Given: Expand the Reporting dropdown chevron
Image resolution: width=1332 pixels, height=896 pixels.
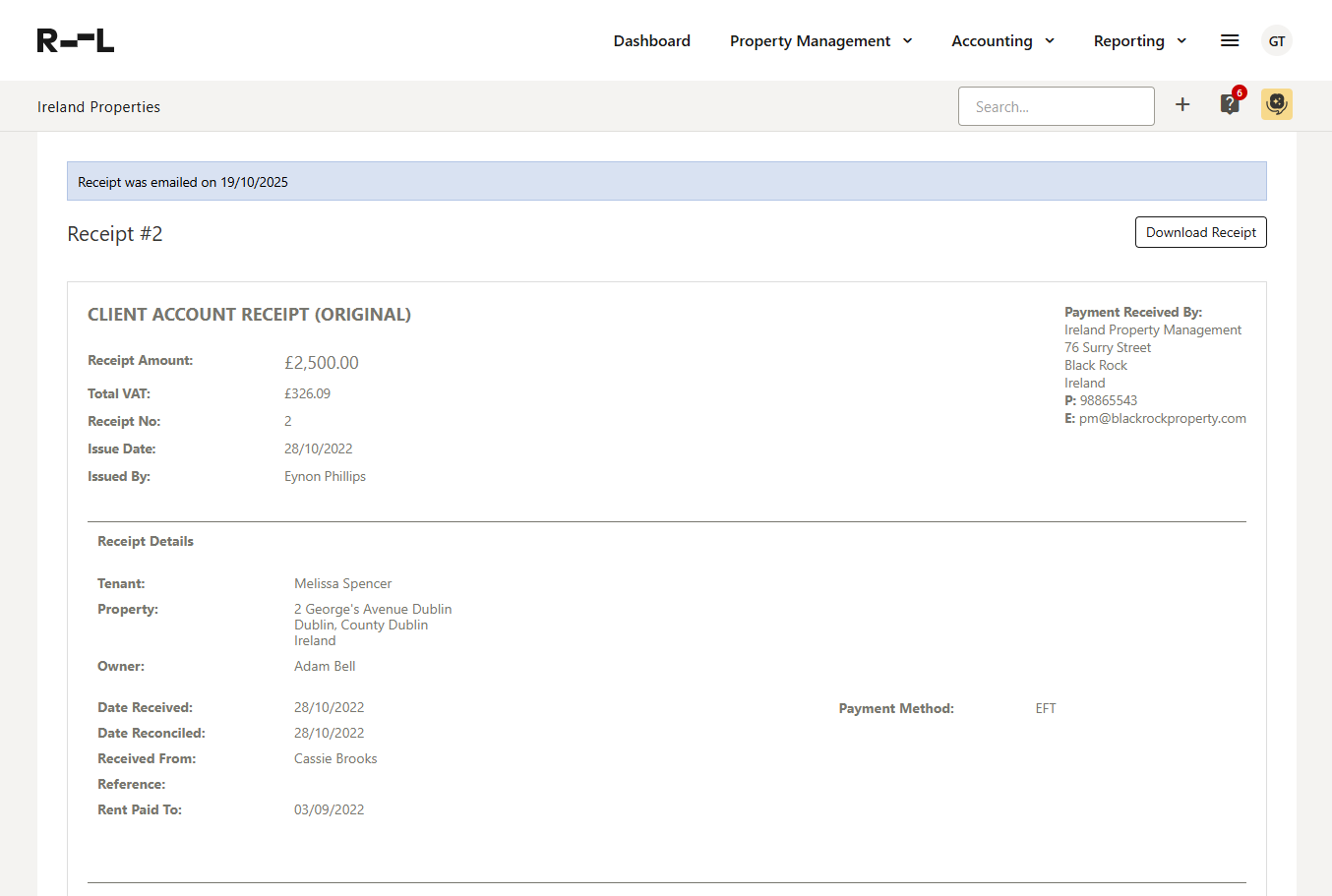Looking at the screenshot, I should pos(1181,41).
